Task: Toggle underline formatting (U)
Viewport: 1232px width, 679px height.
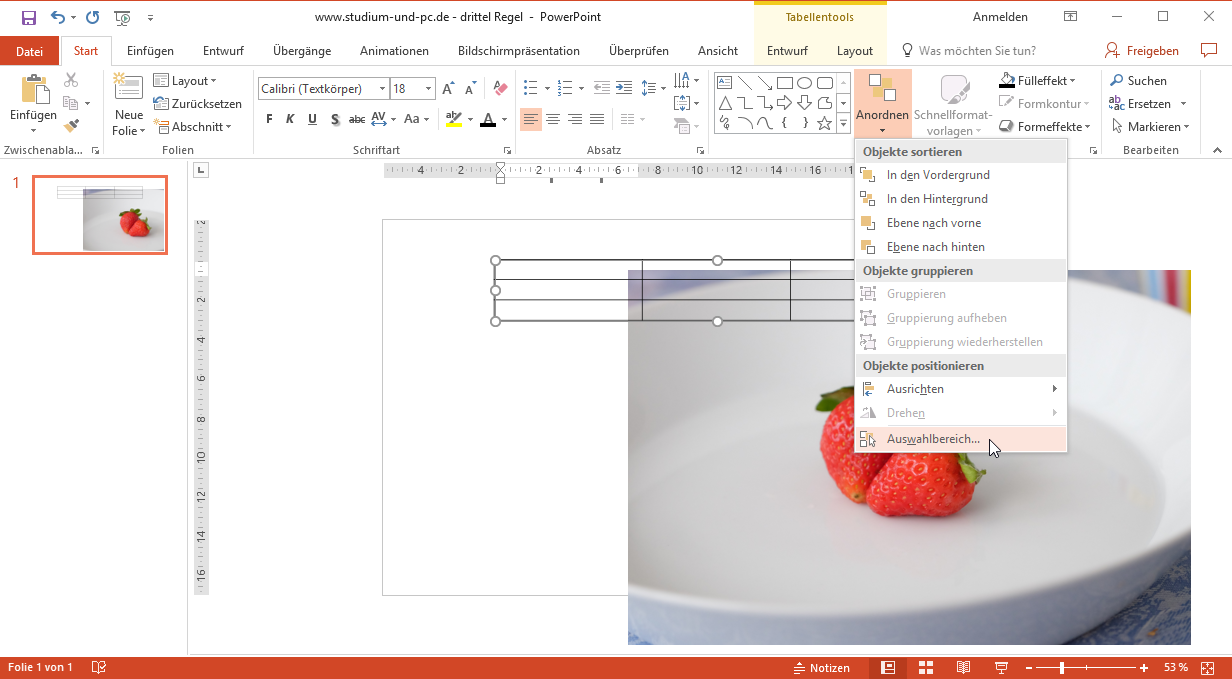Action: click(x=312, y=119)
